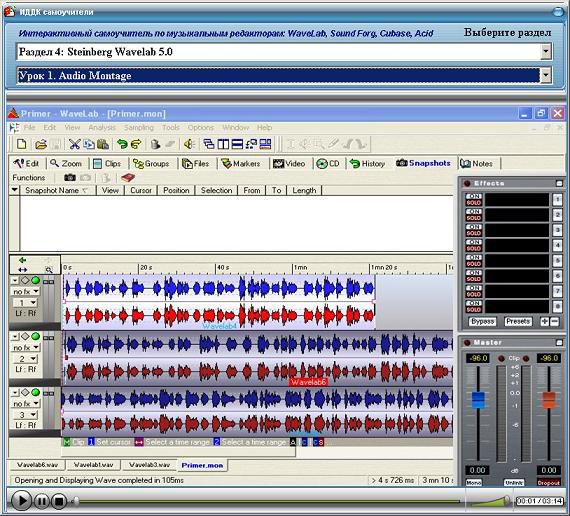This screenshot has height=516, width=570.
Task: Click the Bypass button in Effects panel
Action: [x=482, y=321]
